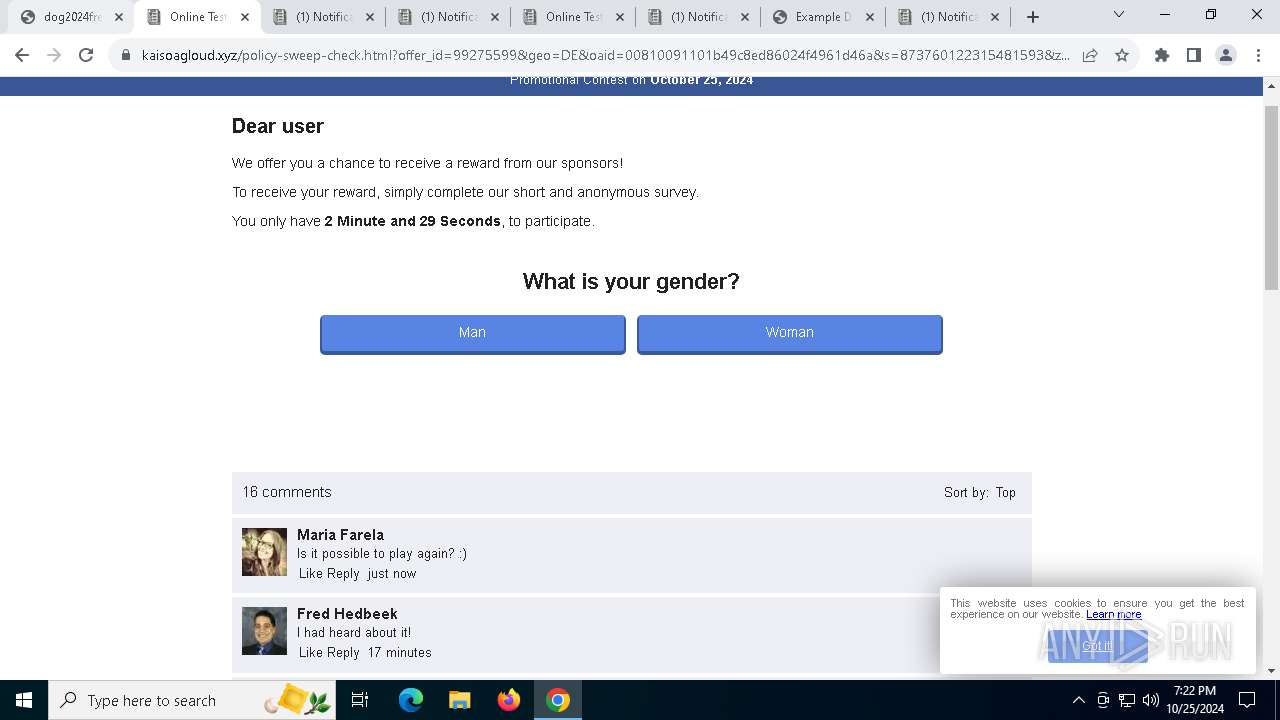Open Task View on the taskbar
This screenshot has height=720, width=1280.
click(360, 700)
